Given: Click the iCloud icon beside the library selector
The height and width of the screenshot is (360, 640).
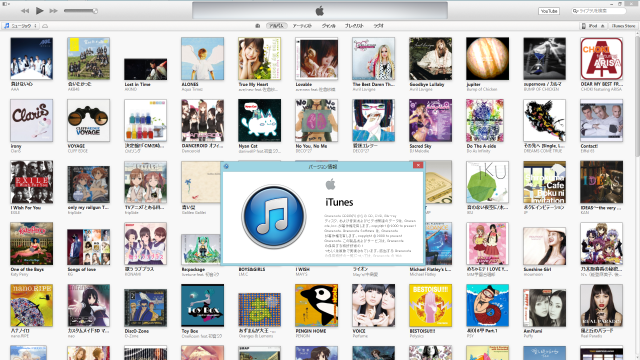Looking at the screenshot, I should point(45,26).
